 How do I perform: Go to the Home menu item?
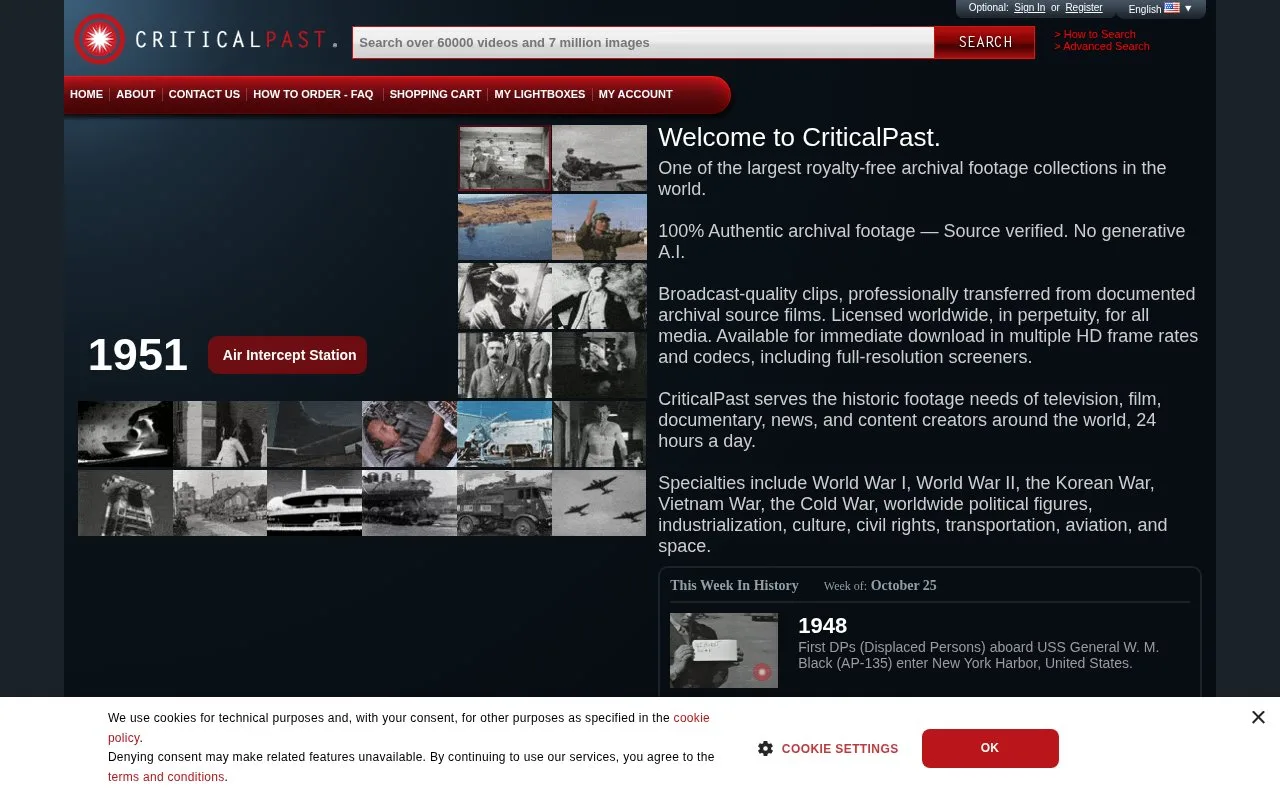tap(86, 94)
